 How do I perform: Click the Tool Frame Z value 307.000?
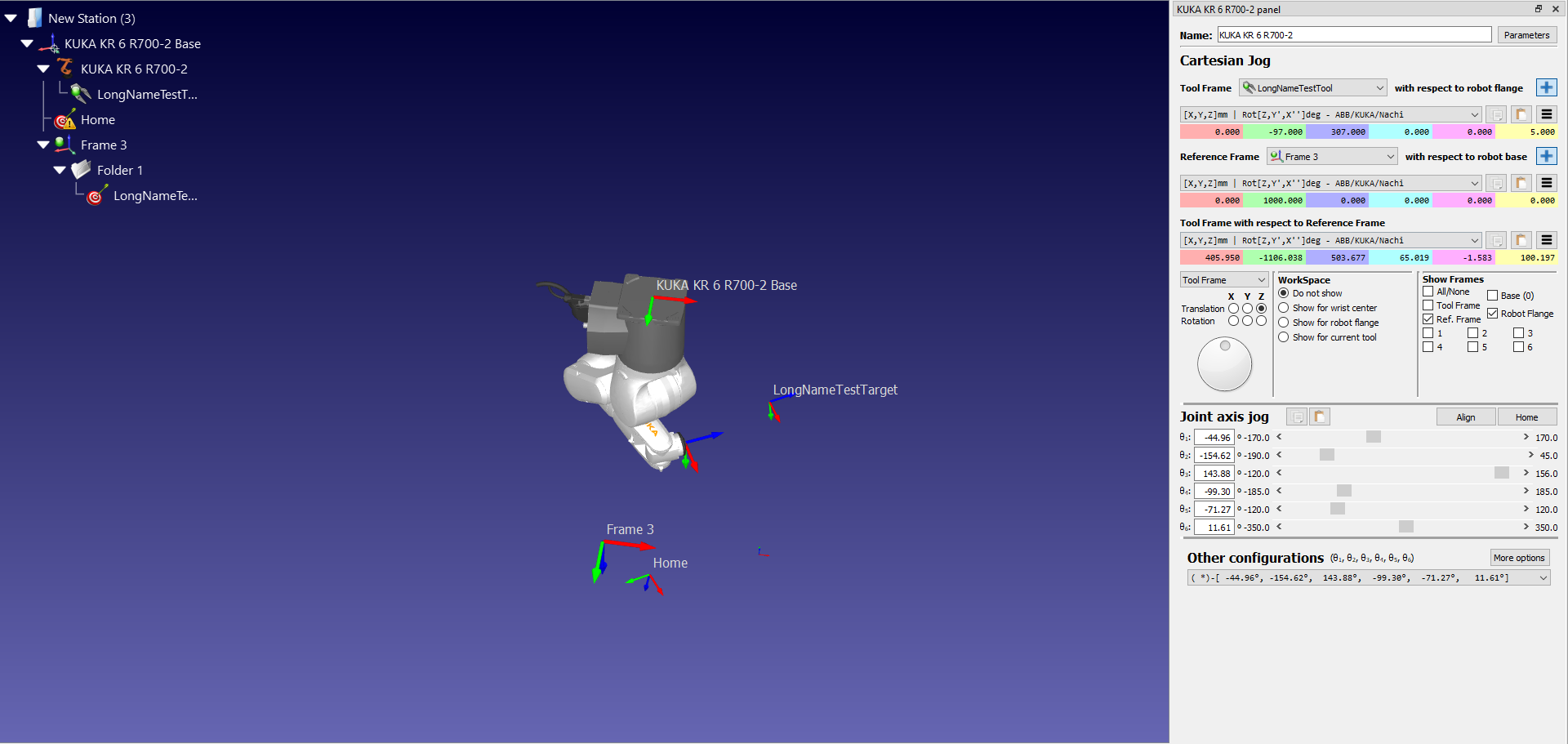[1337, 131]
